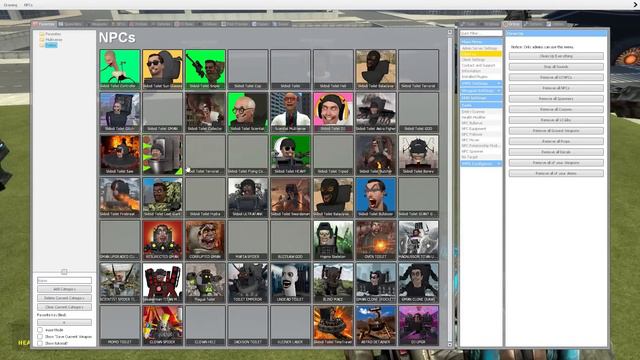The image size is (640, 360).
Task: Click the Remove all Props button
Action: pyautogui.click(x=556, y=141)
